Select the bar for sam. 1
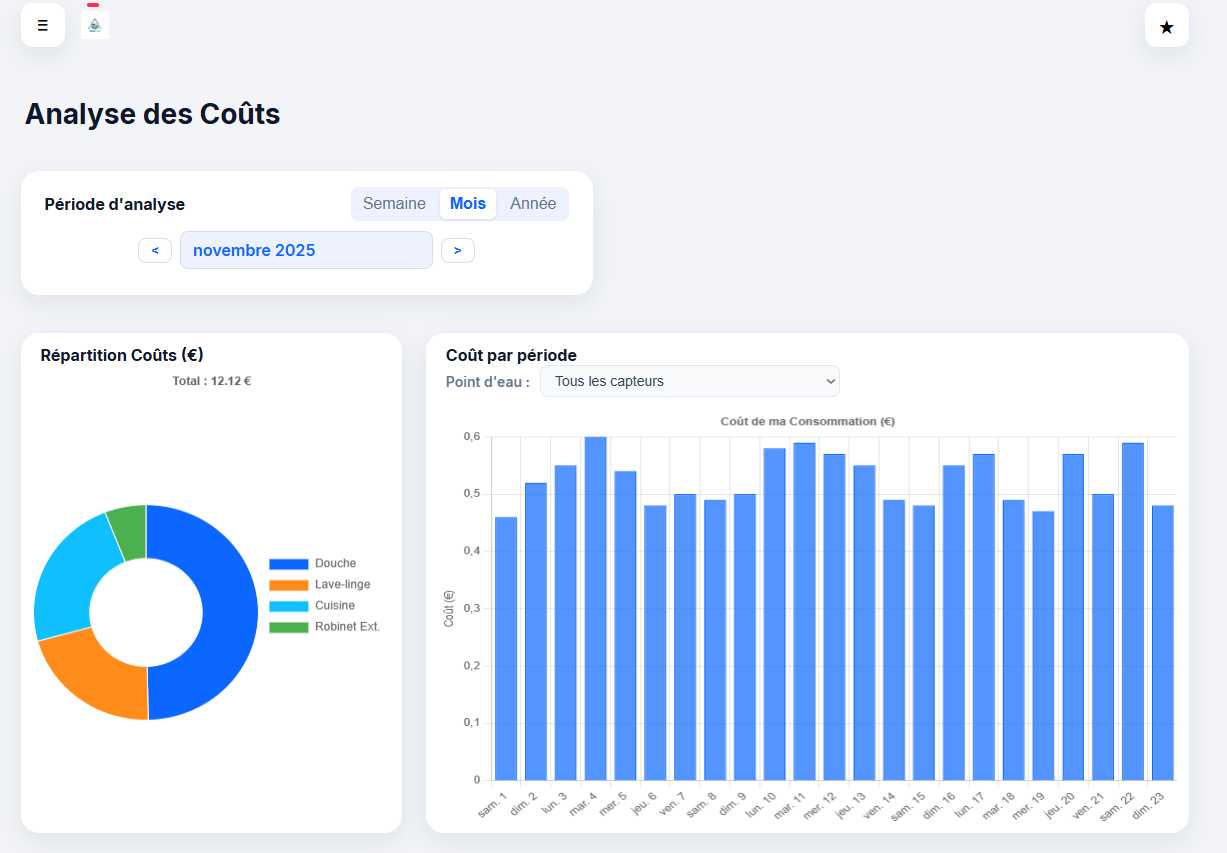Screen dimensions: 1227x853 pos(506,648)
